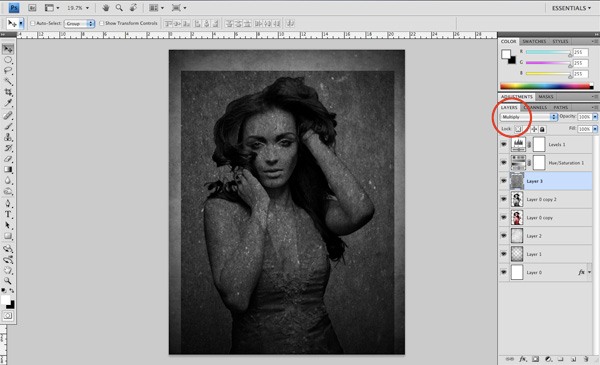Image resolution: width=600 pixels, height=365 pixels.
Task: Select the Crop tool
Action: (x=8, y=92)
